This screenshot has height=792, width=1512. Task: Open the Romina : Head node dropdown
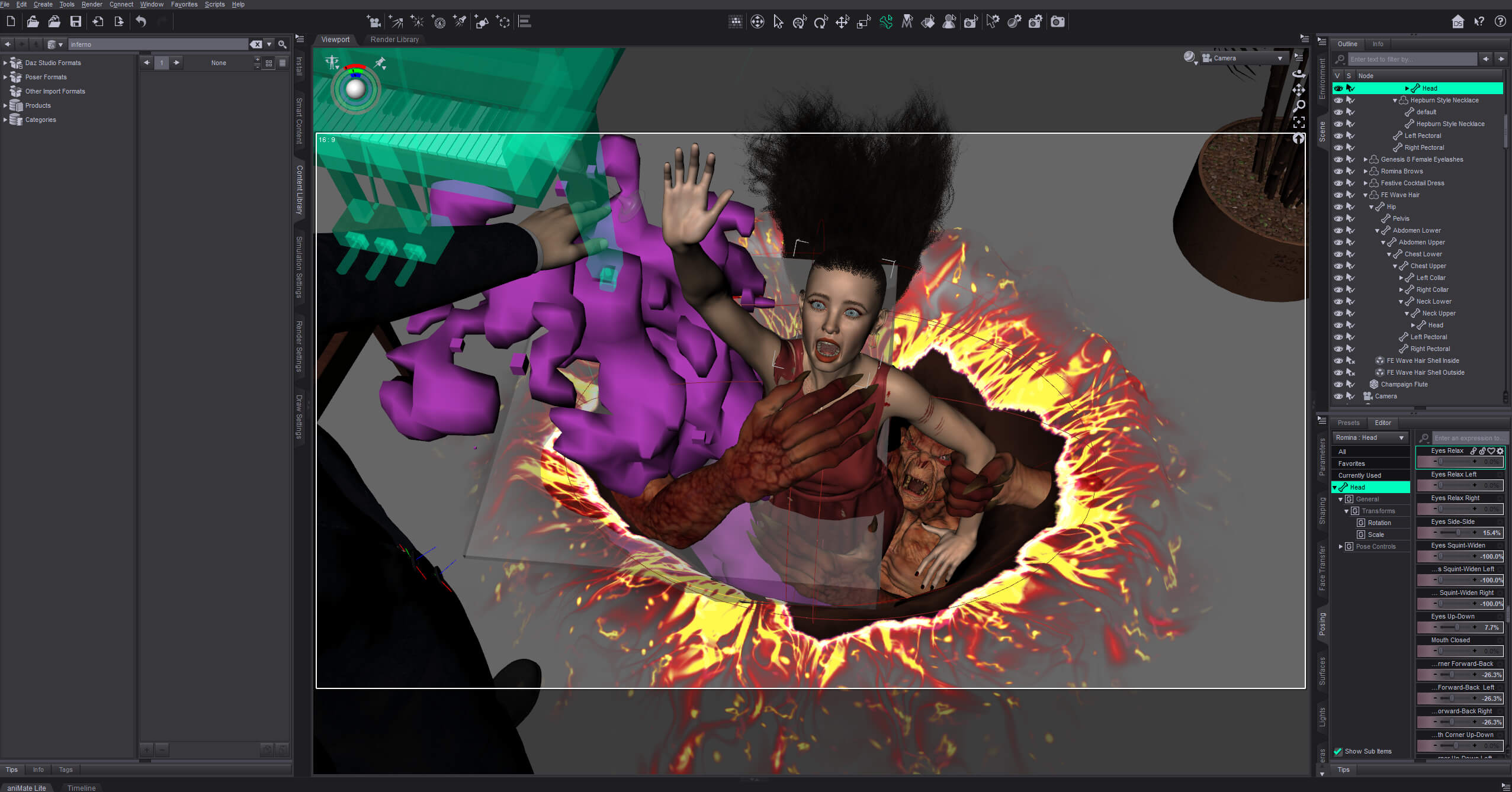[1370, 437]
